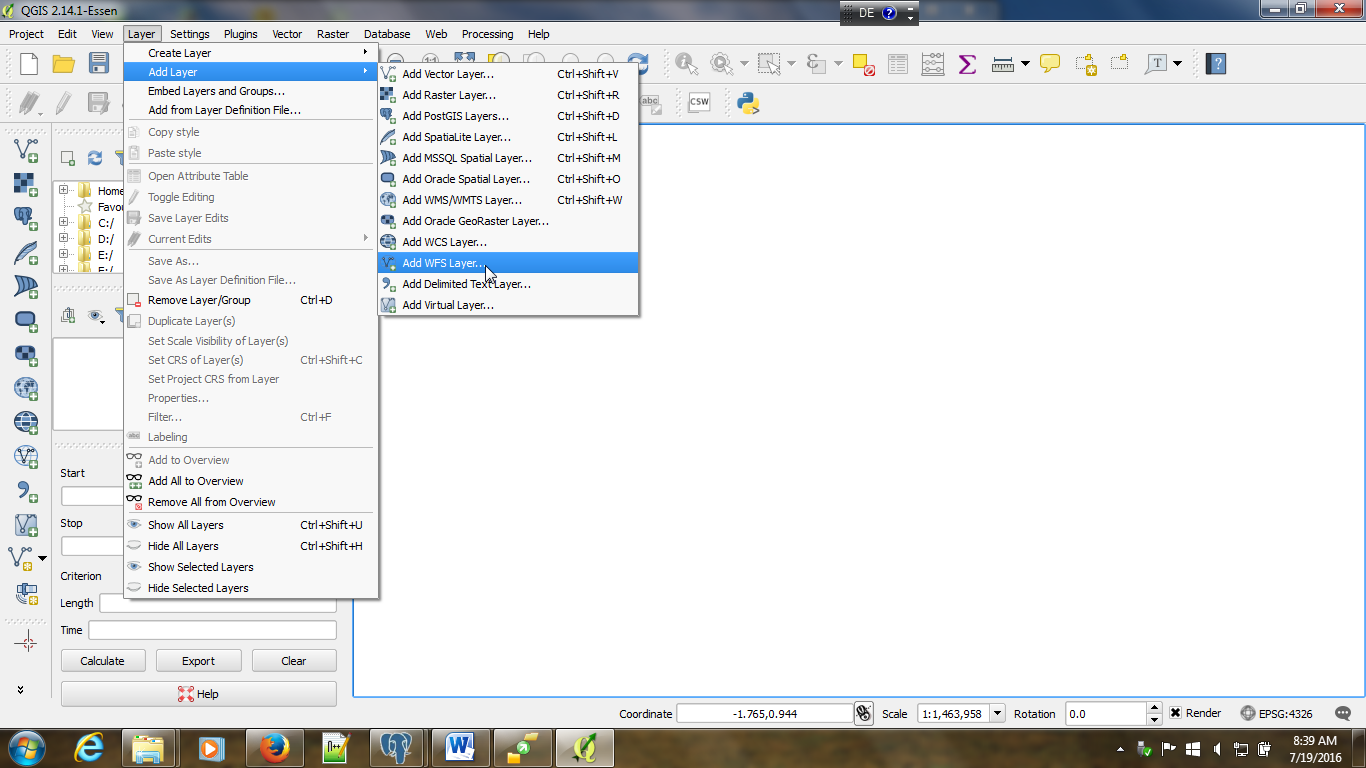Click the Help button with lifebuoy
The height and width of the screenshot is (768, 1366).
coord(198,694)
